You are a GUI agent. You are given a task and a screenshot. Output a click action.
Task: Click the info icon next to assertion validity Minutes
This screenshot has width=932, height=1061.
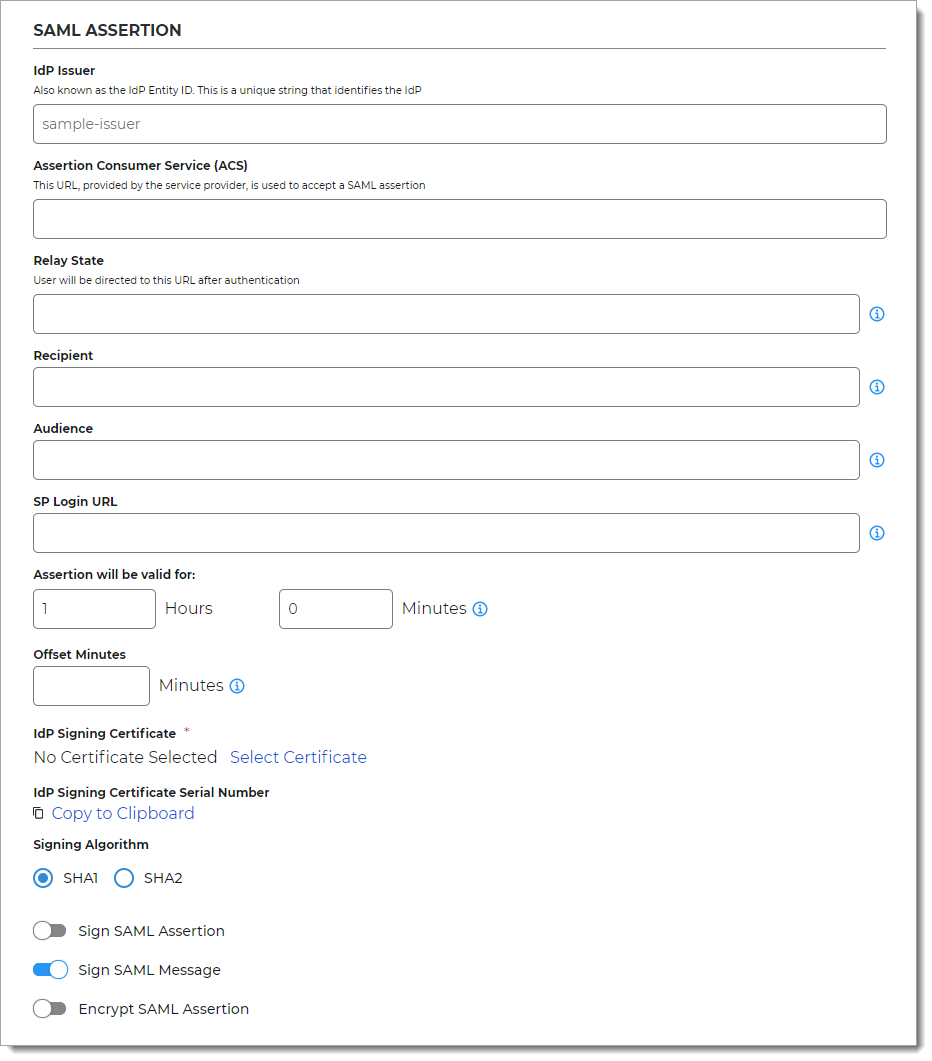479,608
